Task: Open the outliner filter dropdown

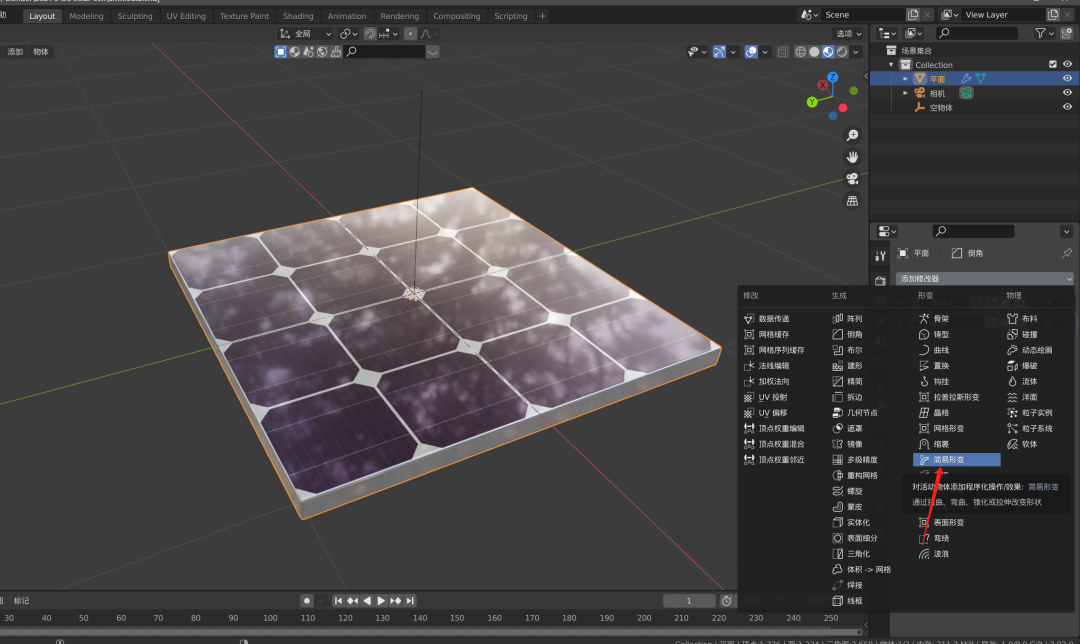Action: (1045, 33)
